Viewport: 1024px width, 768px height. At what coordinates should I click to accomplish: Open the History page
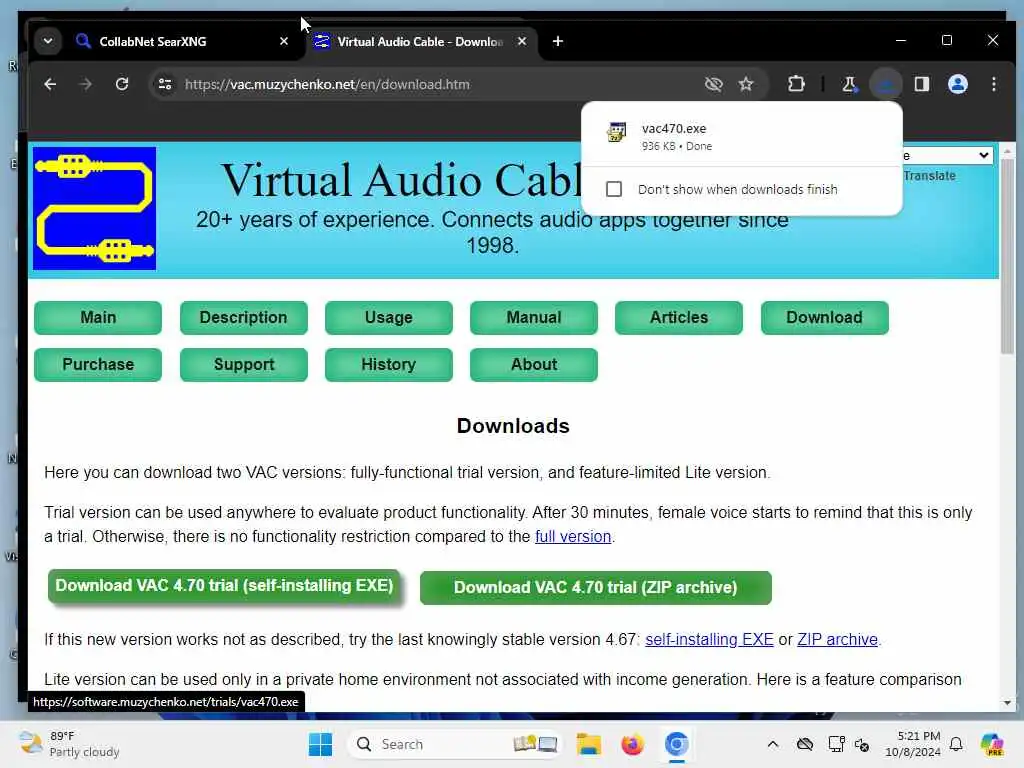389,364
